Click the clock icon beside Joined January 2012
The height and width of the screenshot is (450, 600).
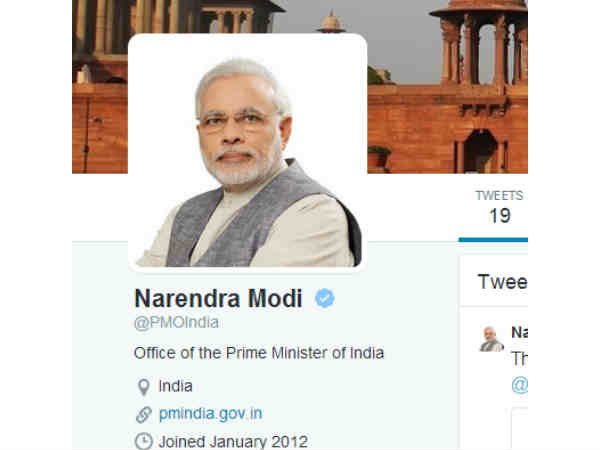click(143, 441)
